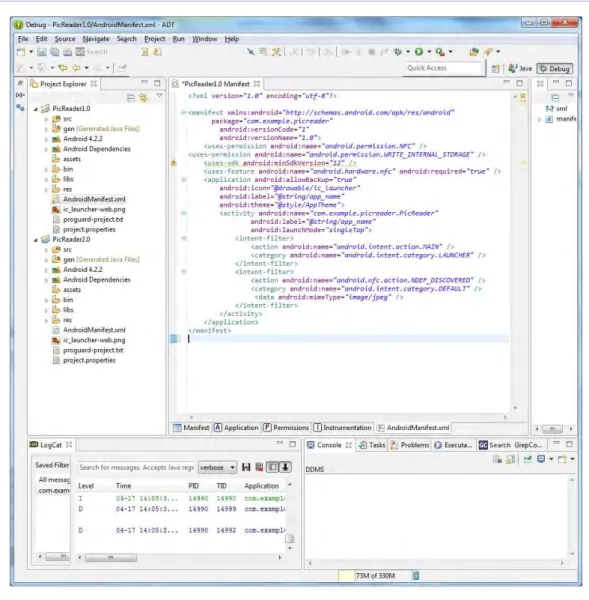Open the Tasks tab
The width and height of the screenshot is (589, 600).
(372, 445)
